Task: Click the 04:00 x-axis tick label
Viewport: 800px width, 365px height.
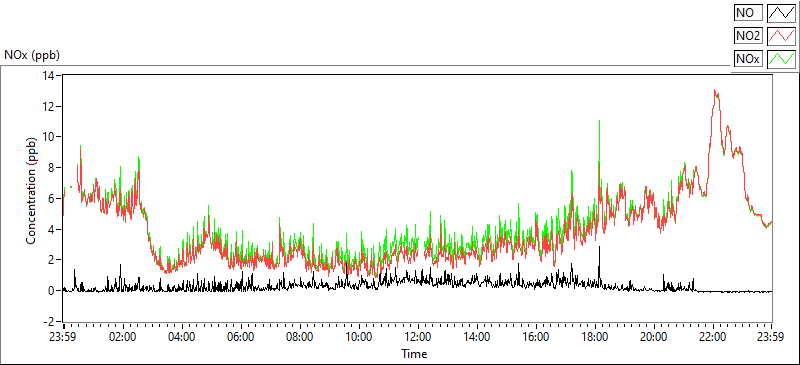Action: pyautogui.click(x=182, y=337)
